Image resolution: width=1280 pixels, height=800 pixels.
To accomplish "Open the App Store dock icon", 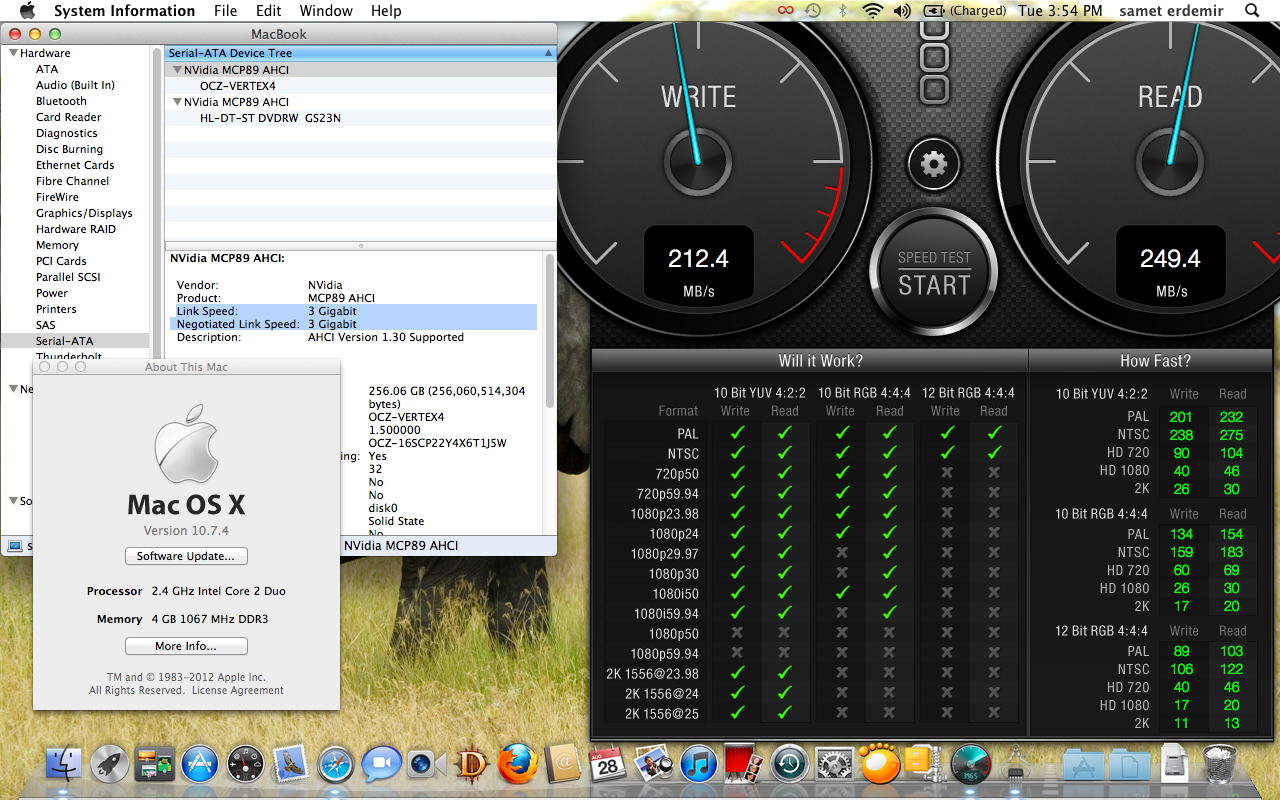I will tap(200, 765).
